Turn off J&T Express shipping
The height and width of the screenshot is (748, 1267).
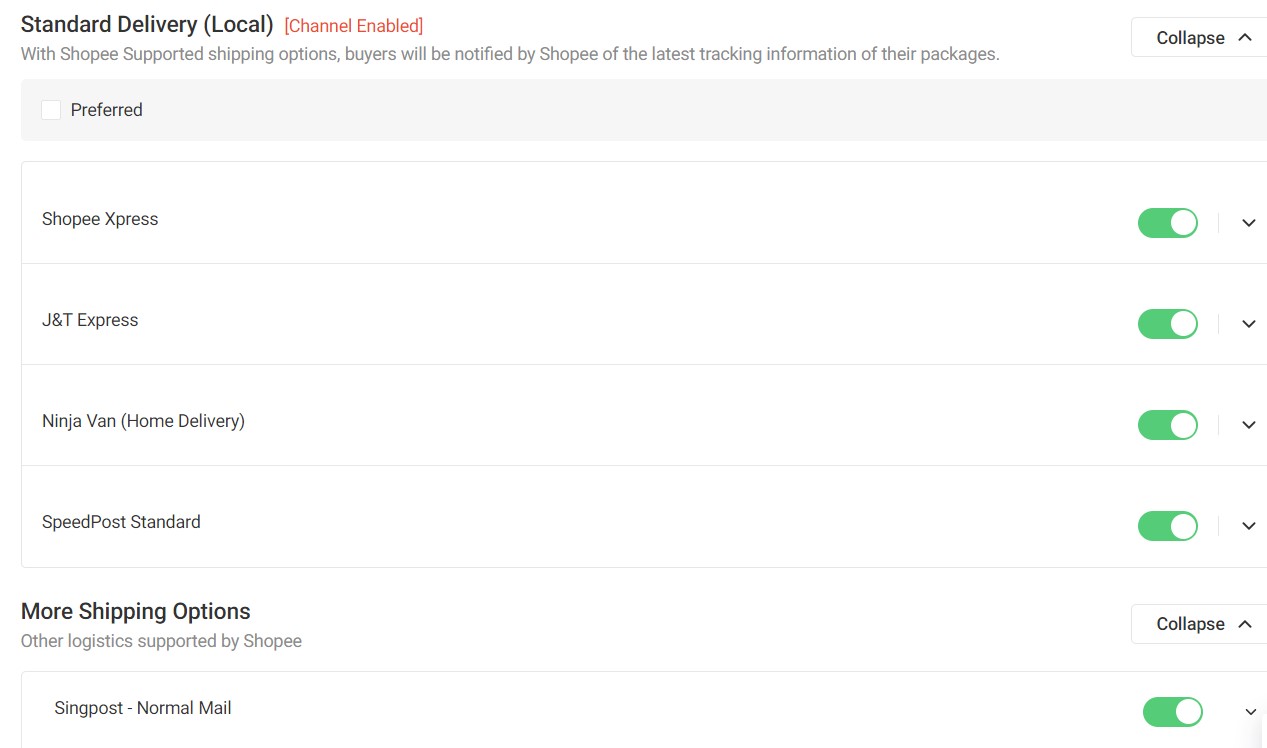click(1167, 324)
